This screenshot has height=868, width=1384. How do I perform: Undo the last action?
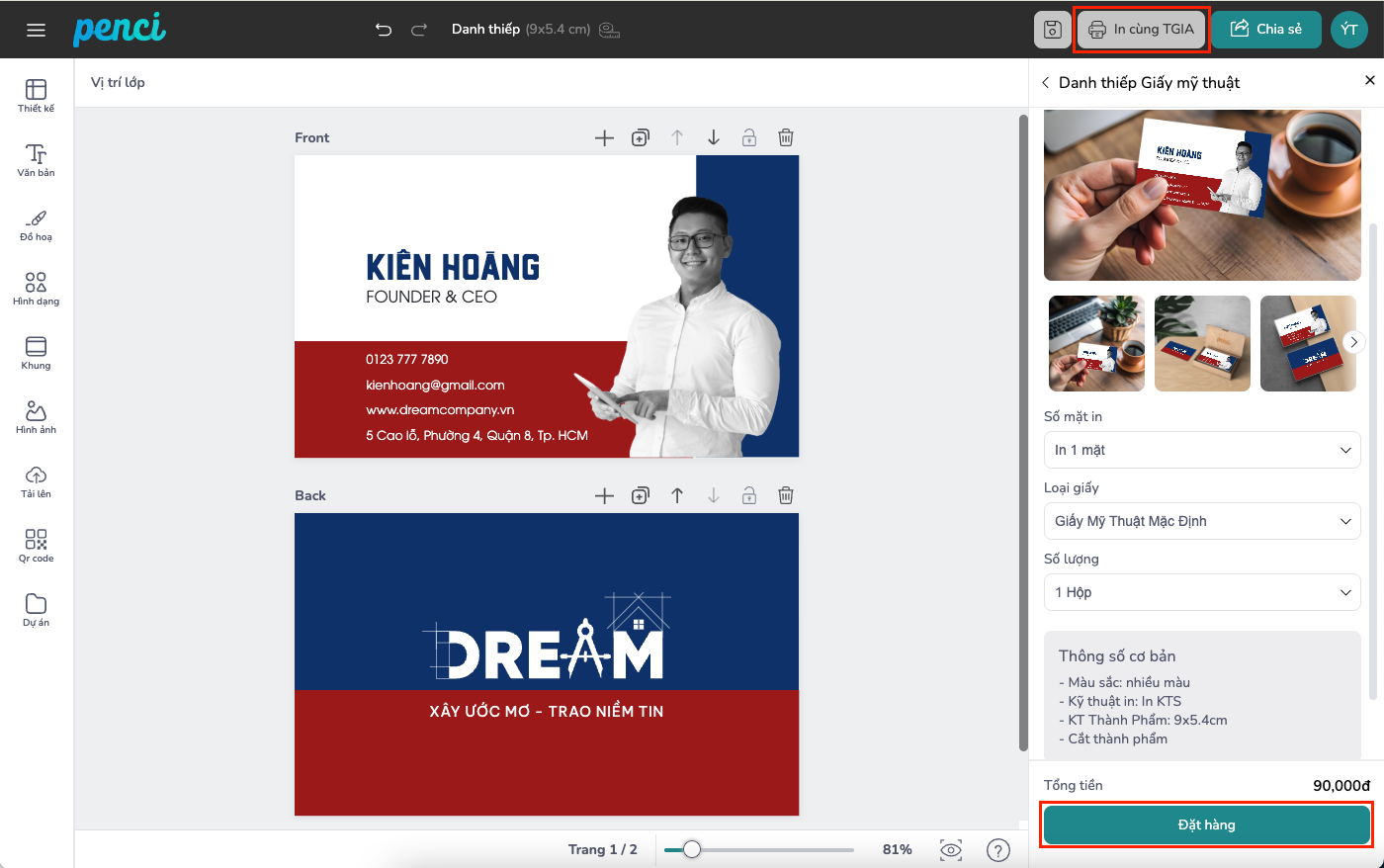pos(384,30)
